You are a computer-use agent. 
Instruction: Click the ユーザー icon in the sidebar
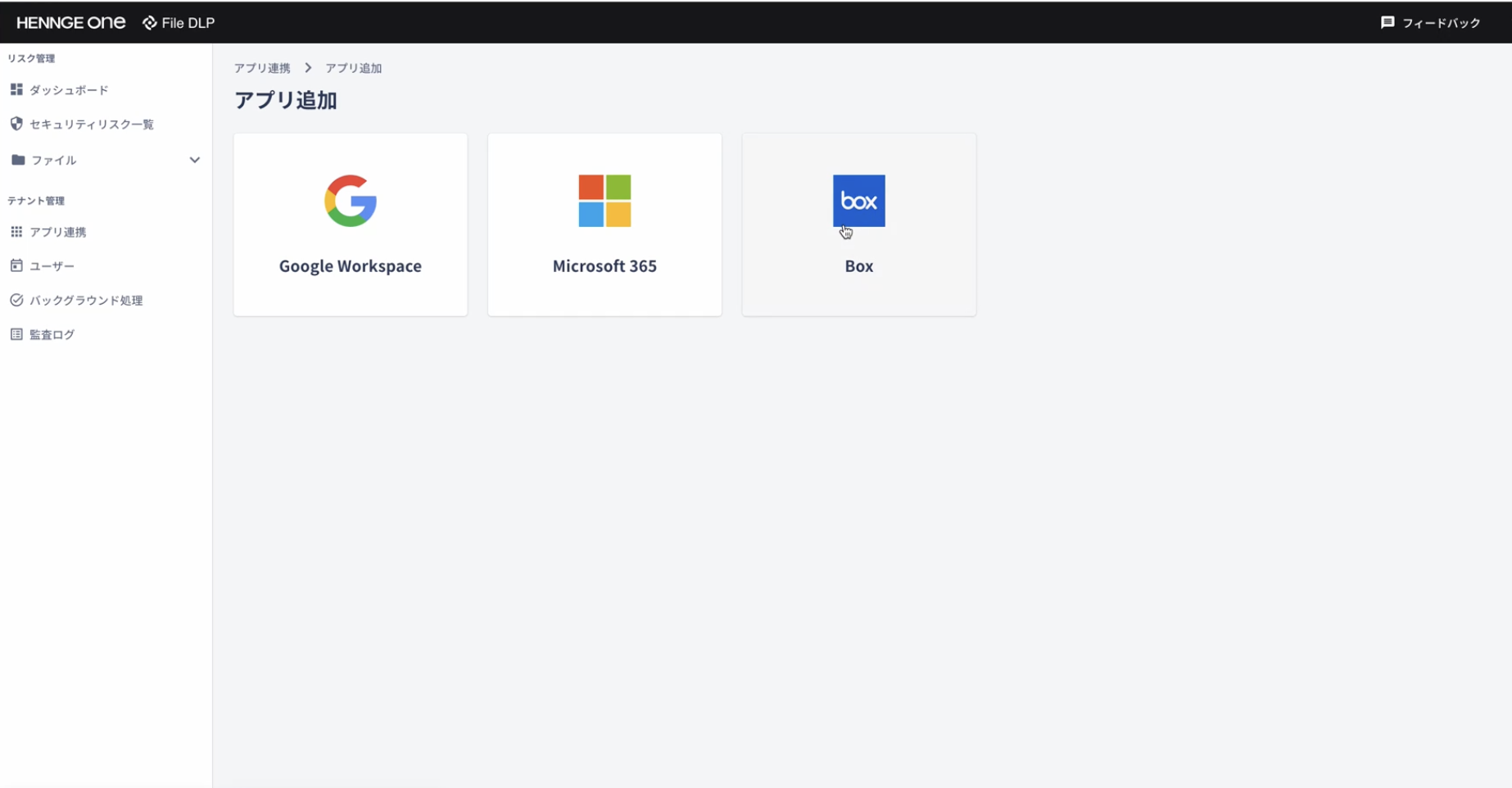[16, 265]
